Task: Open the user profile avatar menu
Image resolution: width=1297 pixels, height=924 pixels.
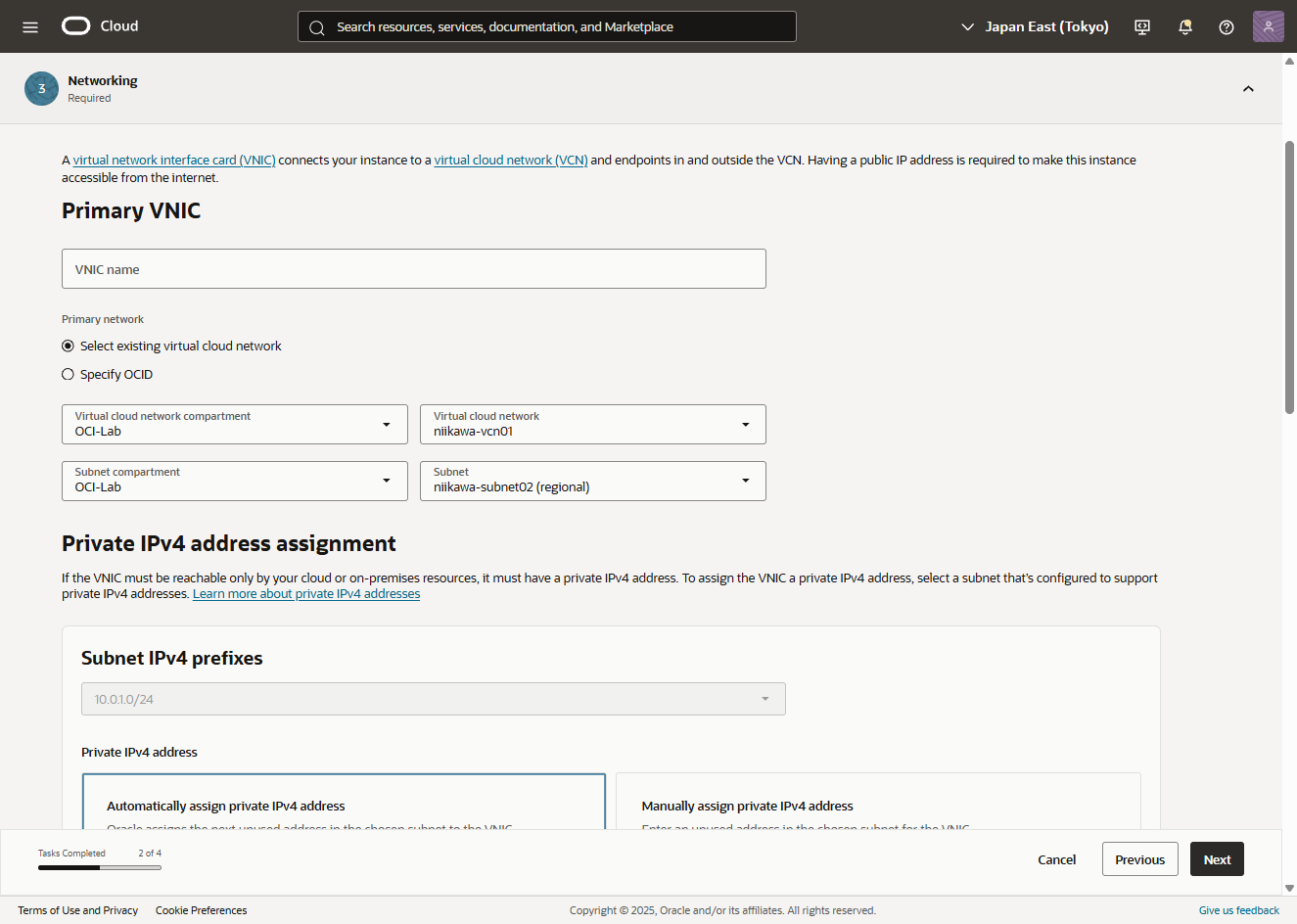Action: tap(1268, 26)
